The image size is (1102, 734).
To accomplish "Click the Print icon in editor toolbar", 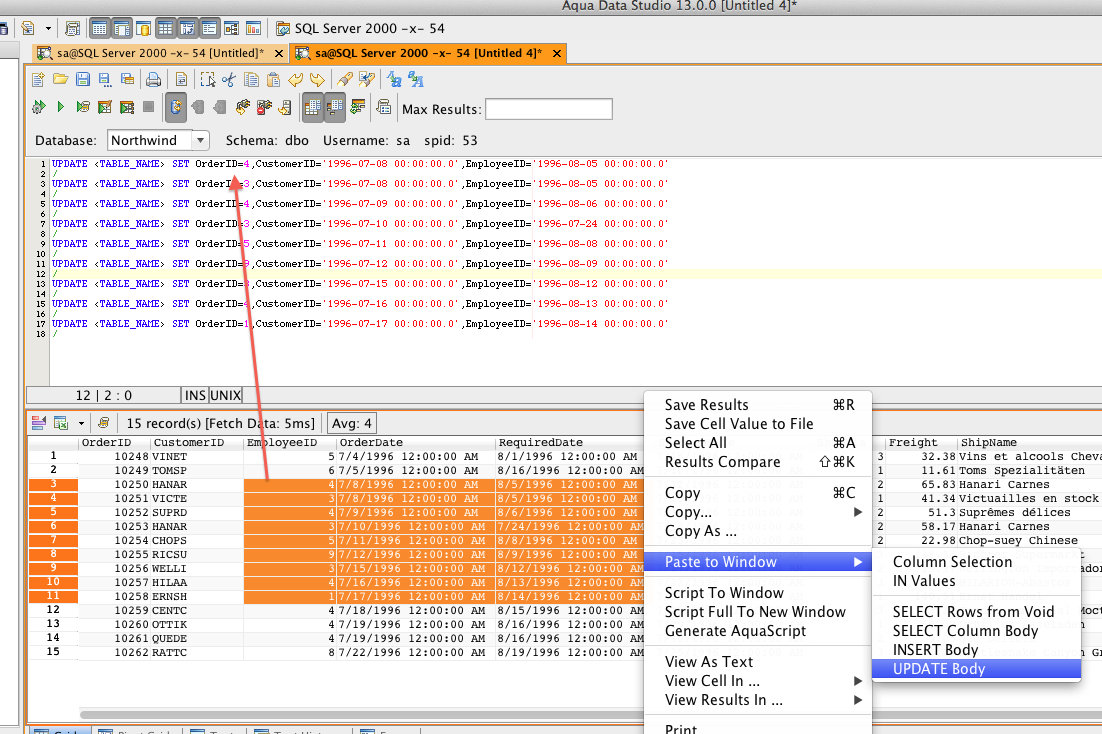I will (153, 79).
